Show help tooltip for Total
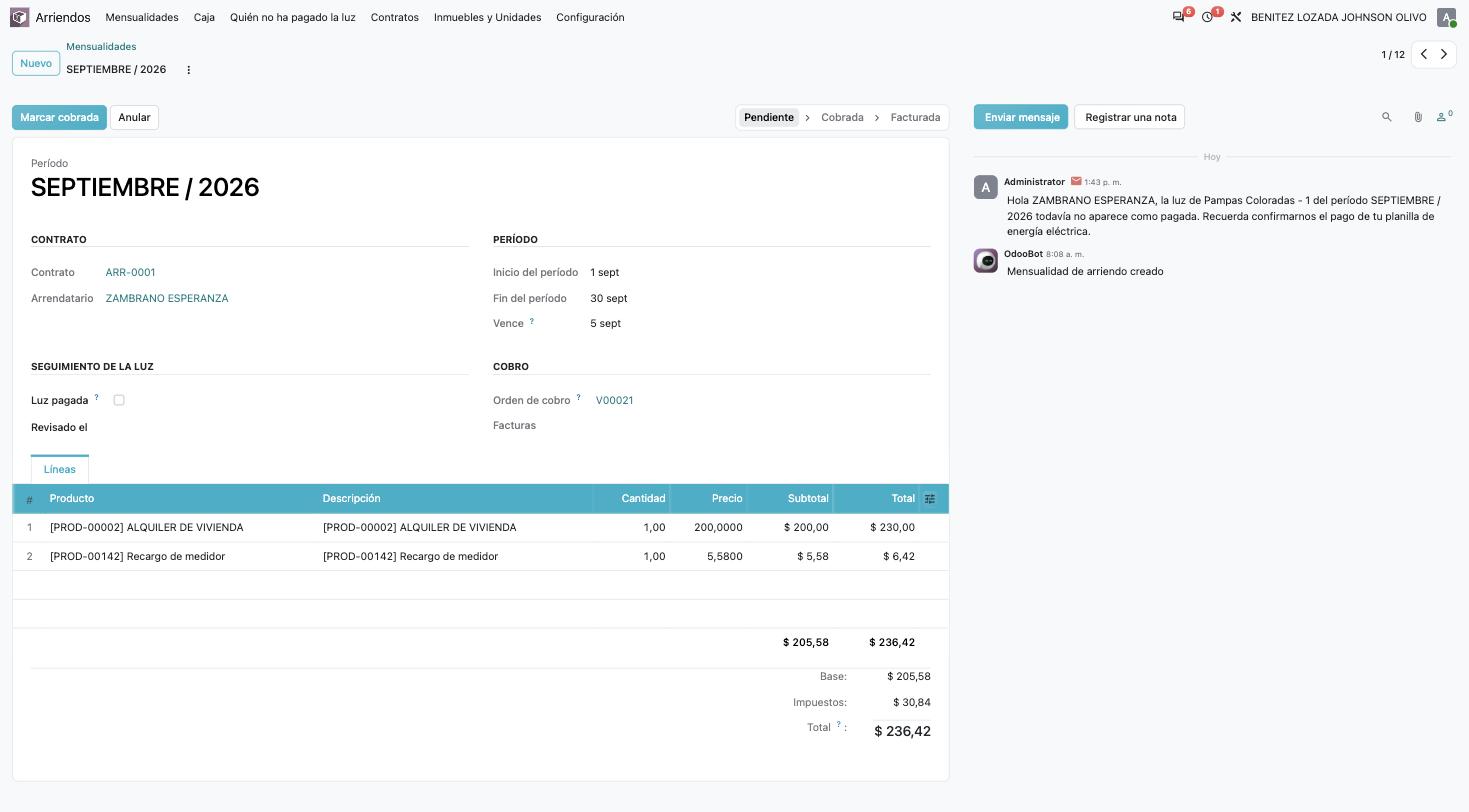This screenshot has height=812, width=1469. coord(839,725)
